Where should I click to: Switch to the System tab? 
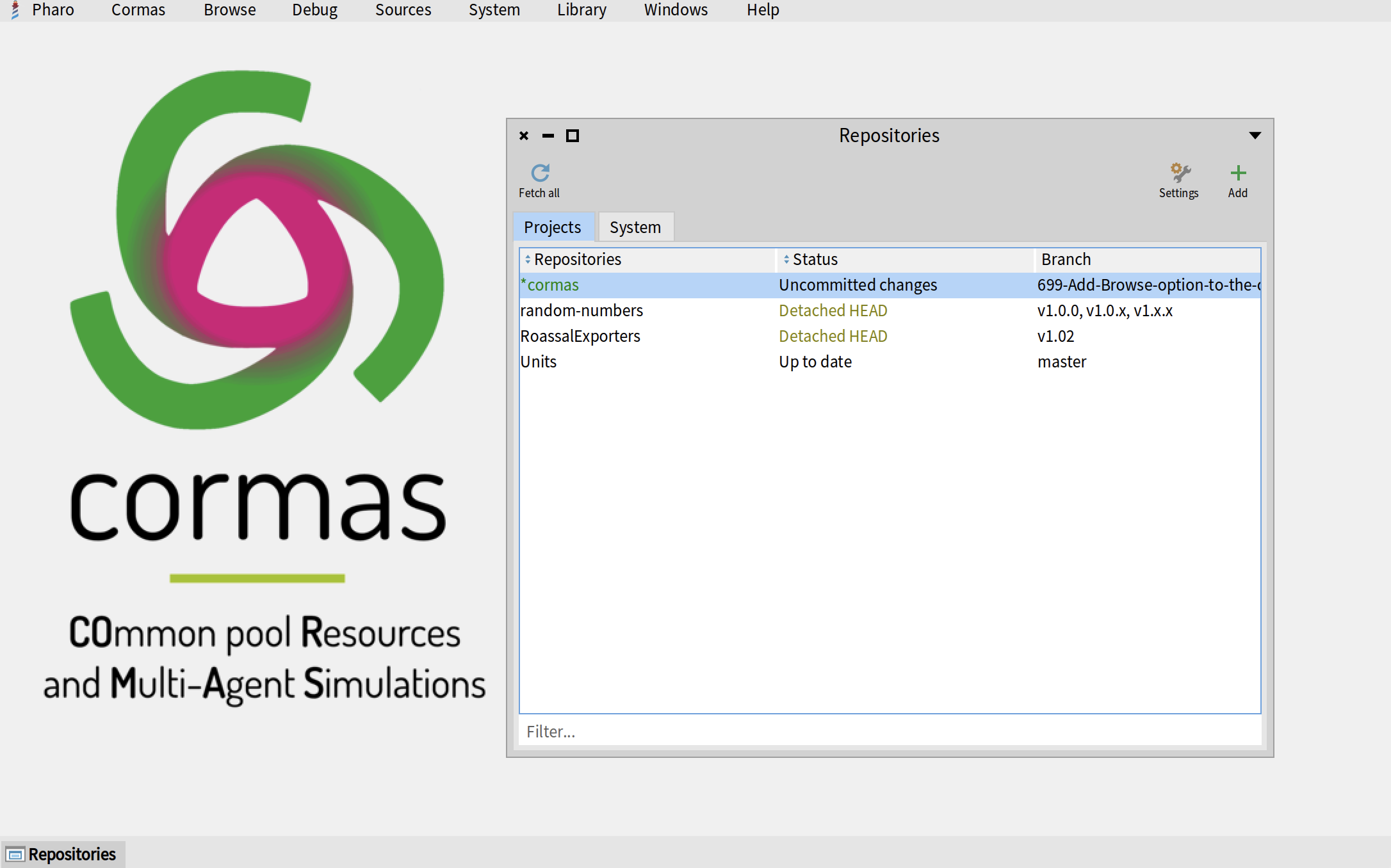(635, 227)
